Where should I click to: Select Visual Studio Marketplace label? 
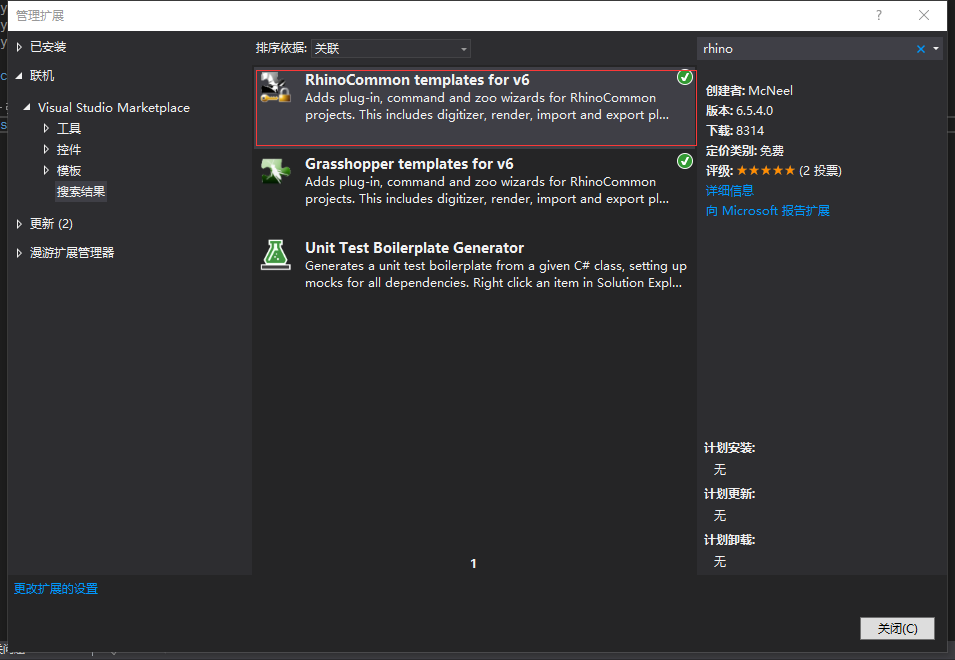(114, 108)
